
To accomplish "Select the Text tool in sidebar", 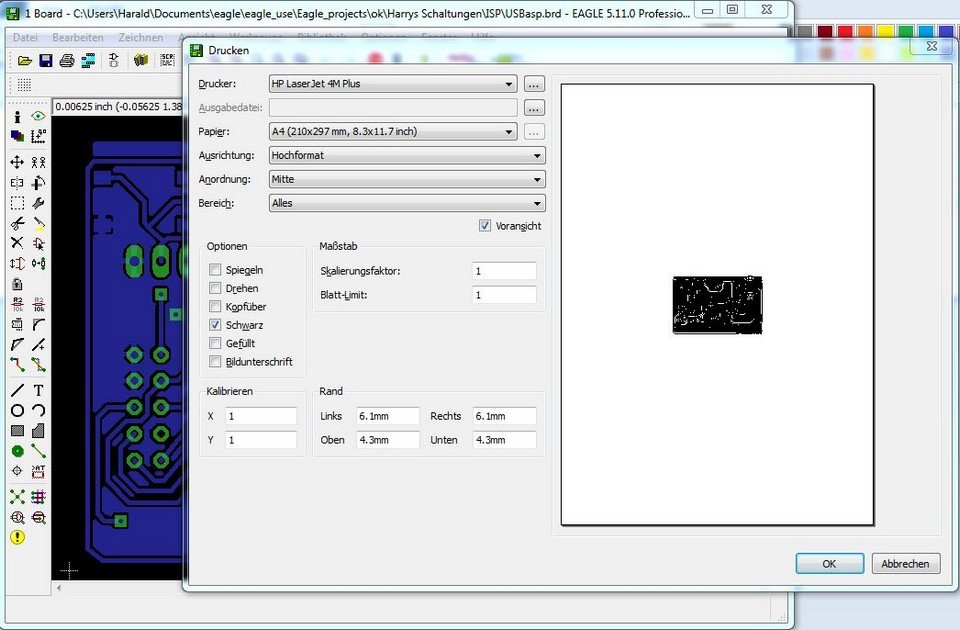I will (x=39, y=391).
